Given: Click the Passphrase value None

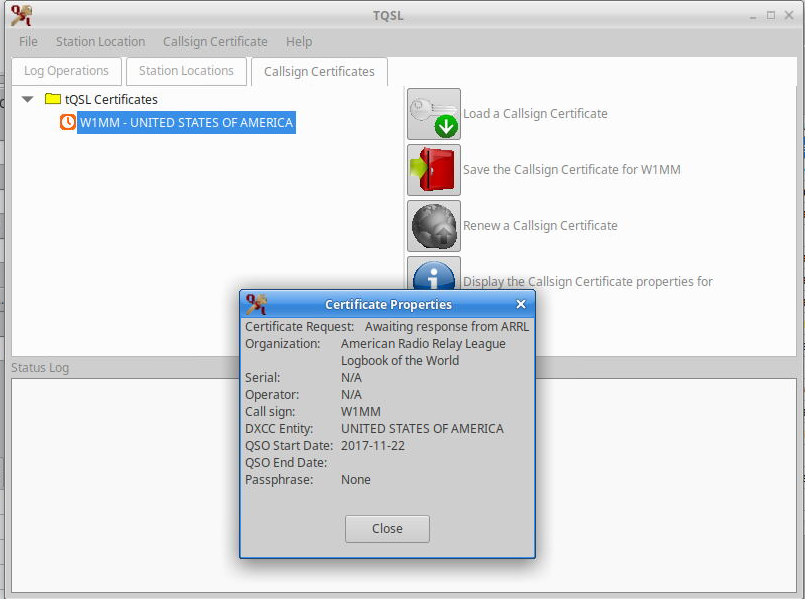Looking at the screenshot, I should coord(356,479).
